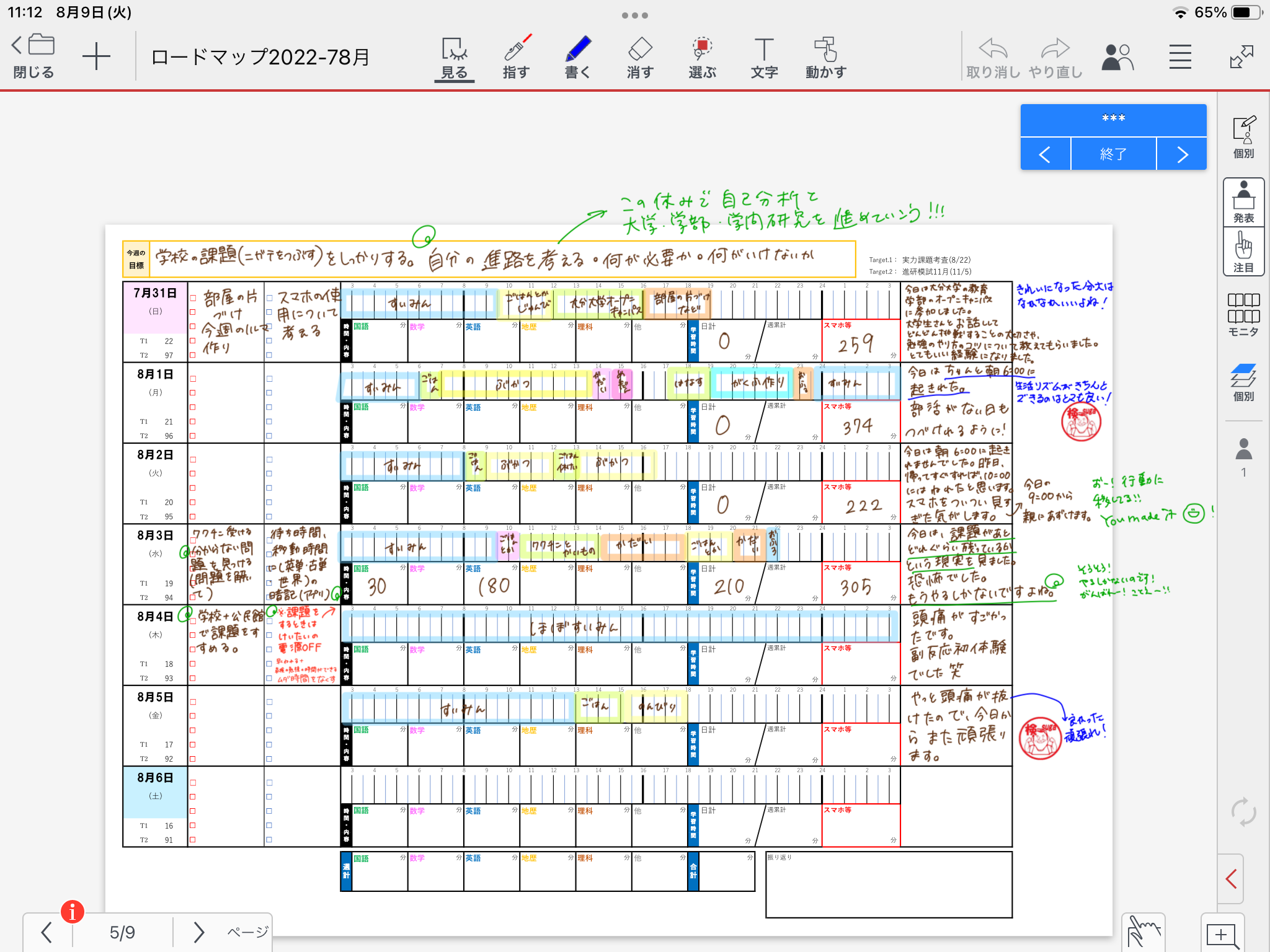Switch to 見る view mode
This screenshot has width=1270, height=952.
click(454, 57)
